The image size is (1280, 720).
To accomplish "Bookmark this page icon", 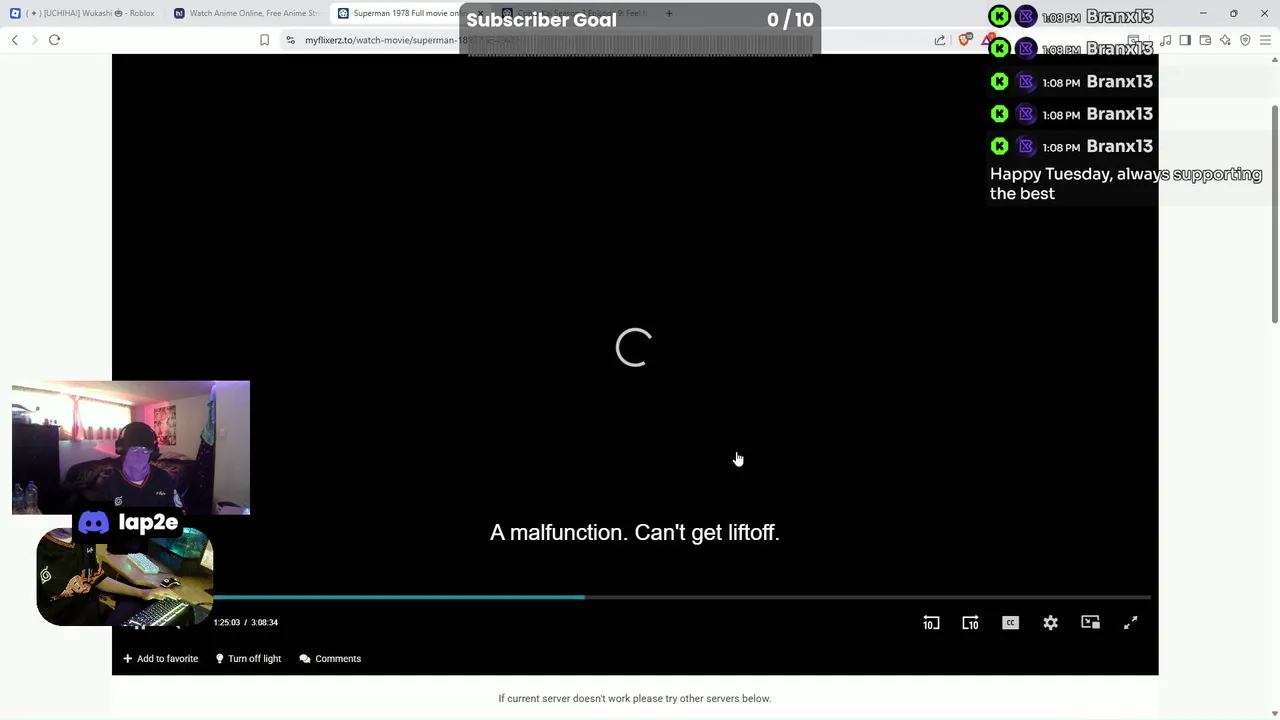I will pos(264,40).
